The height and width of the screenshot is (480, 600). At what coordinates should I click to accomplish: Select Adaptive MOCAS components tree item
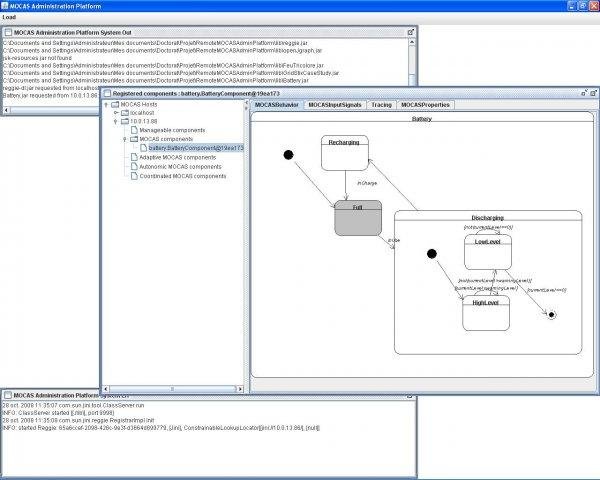(178, 157)
